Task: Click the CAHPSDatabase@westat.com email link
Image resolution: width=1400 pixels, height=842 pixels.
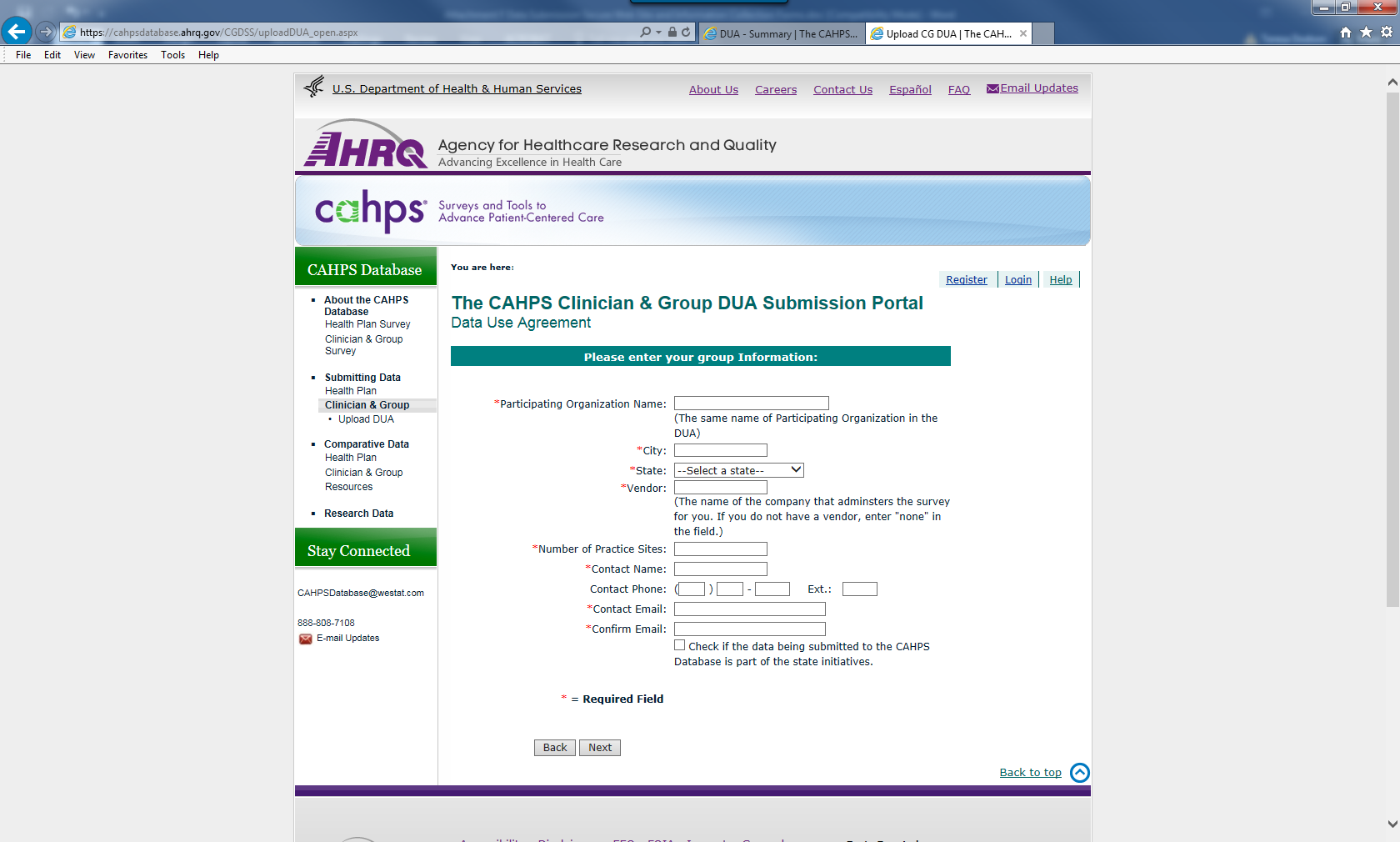Action: 361,594
